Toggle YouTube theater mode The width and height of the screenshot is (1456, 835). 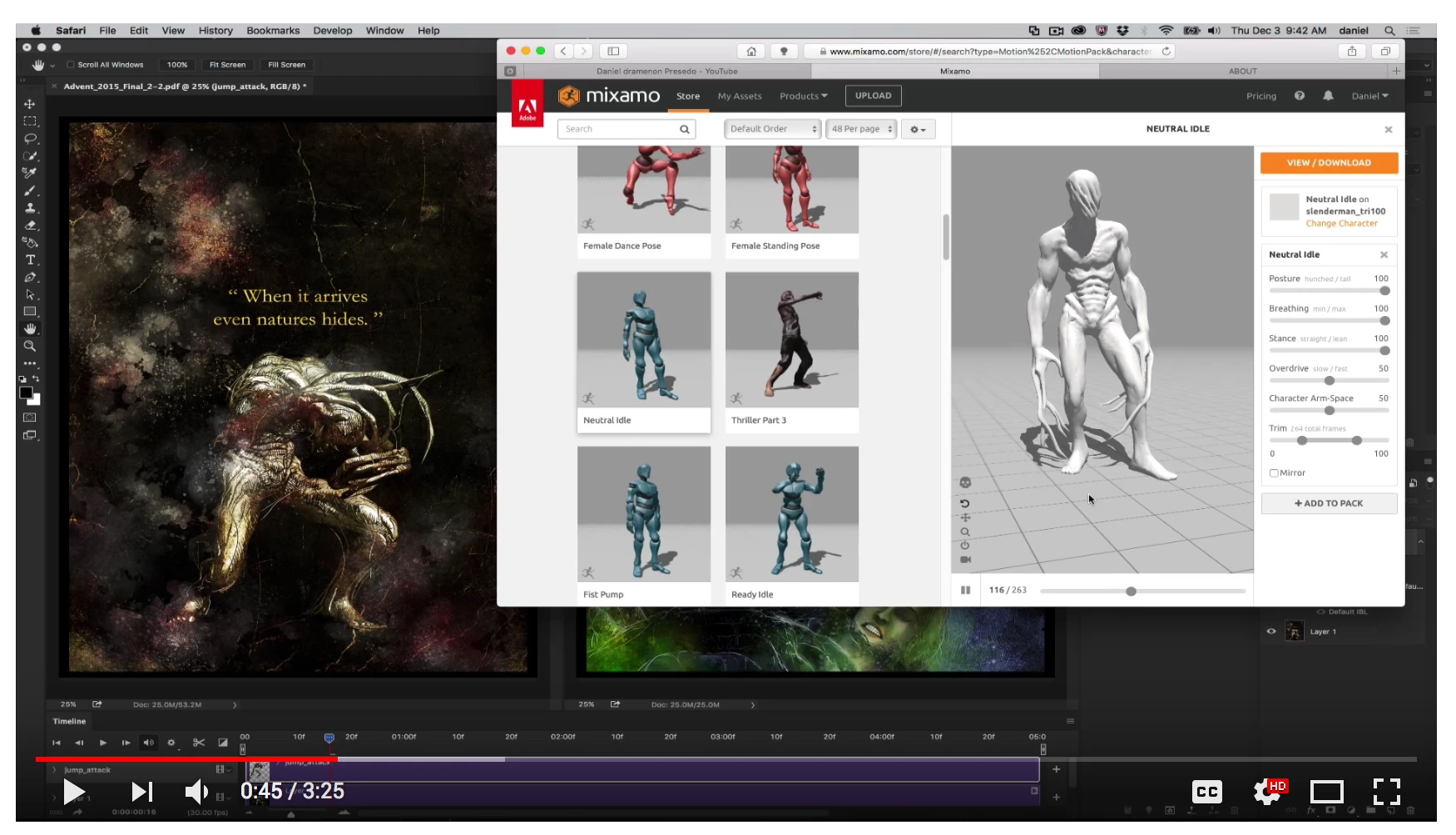[1327, 792]
